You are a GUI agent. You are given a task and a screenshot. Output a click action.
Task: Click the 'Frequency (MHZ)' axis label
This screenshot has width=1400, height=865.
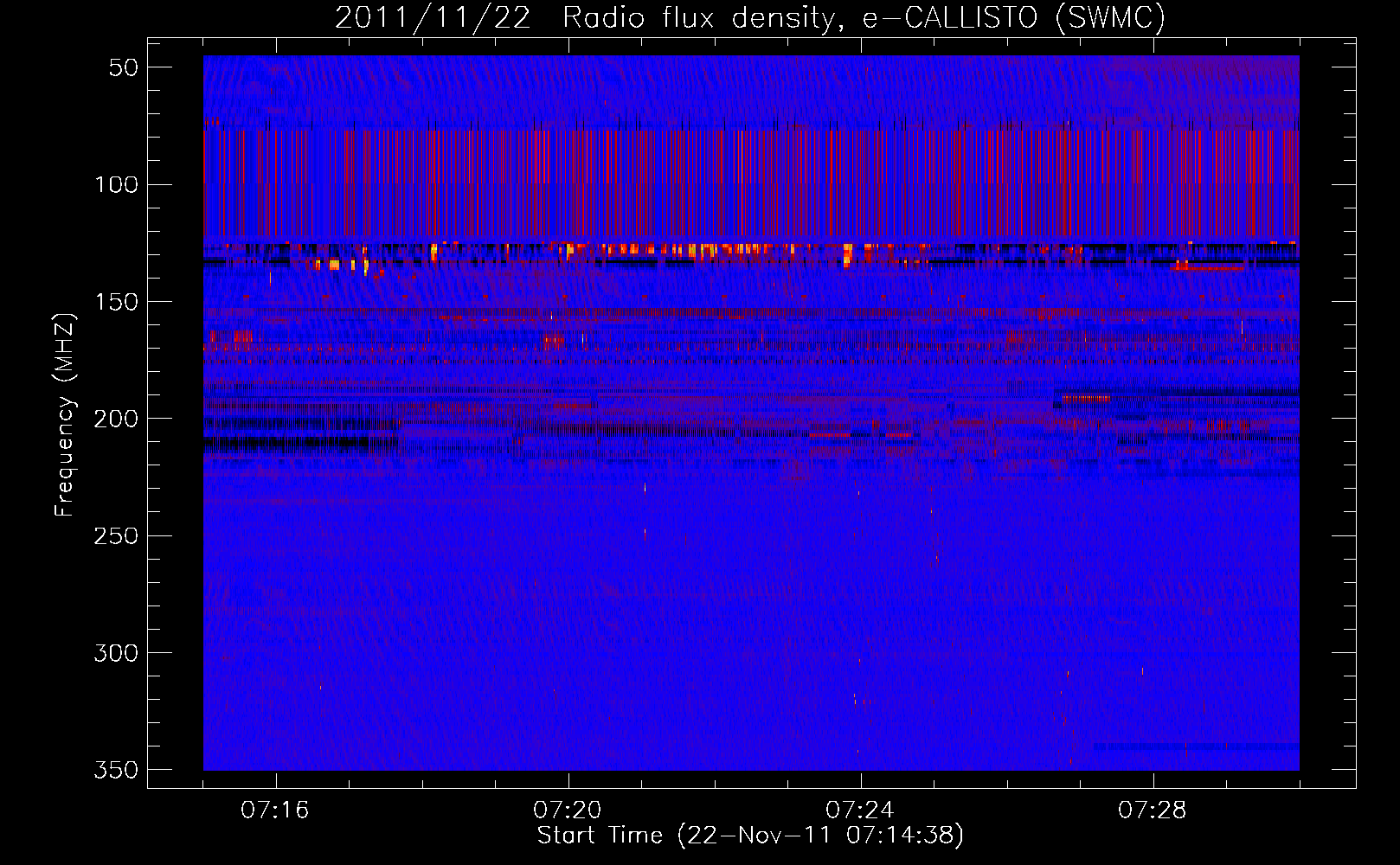[x=65, y=415]
